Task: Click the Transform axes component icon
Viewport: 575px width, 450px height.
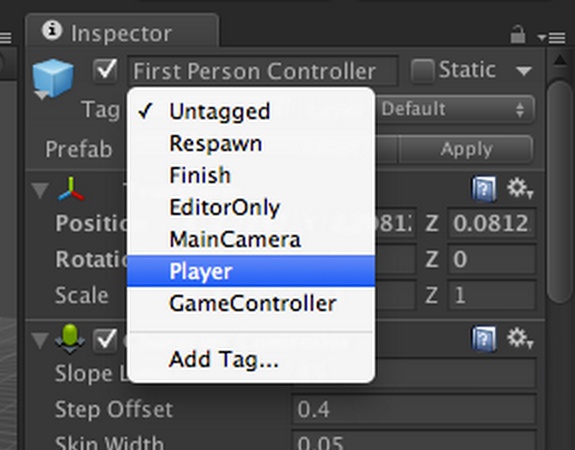Action: [x=71, y=190]
